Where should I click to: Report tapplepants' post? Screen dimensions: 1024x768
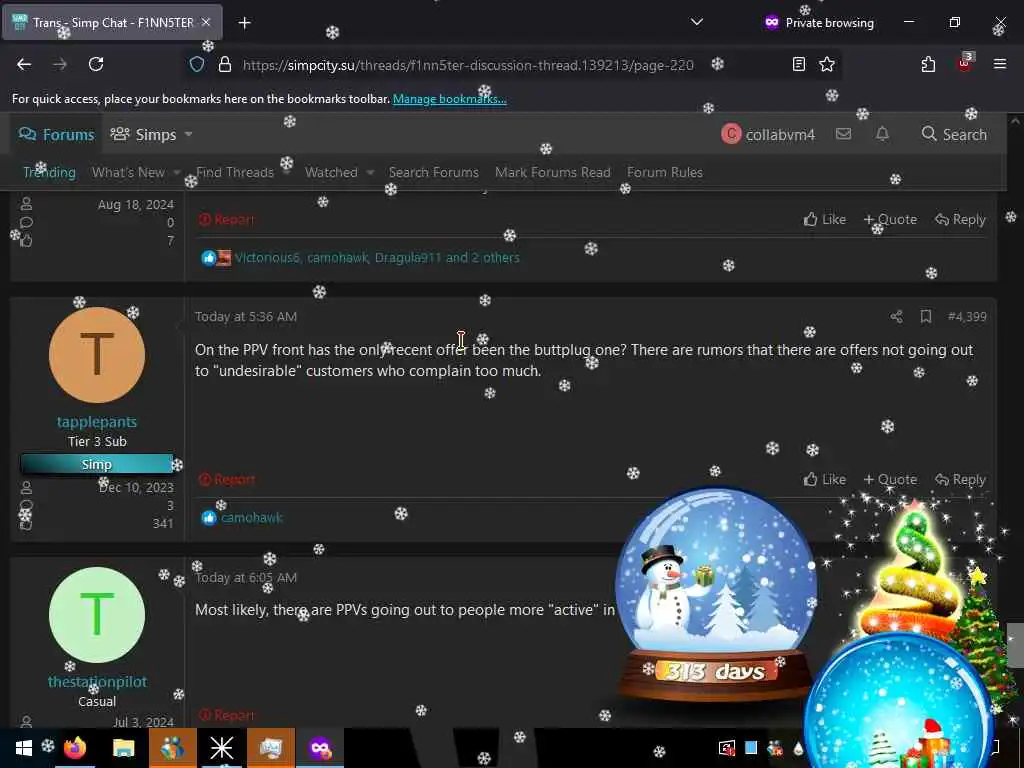[x=227, y=479]
